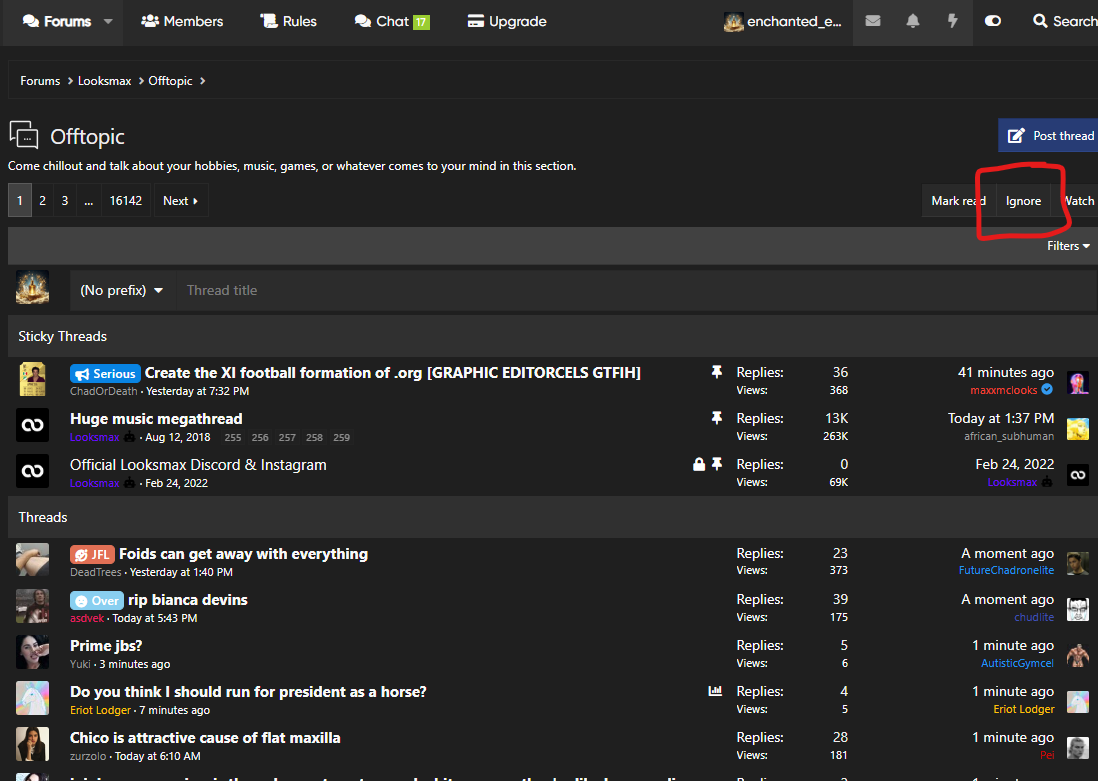
Task: Go to Next page of threads
Action: coord(181,200)
